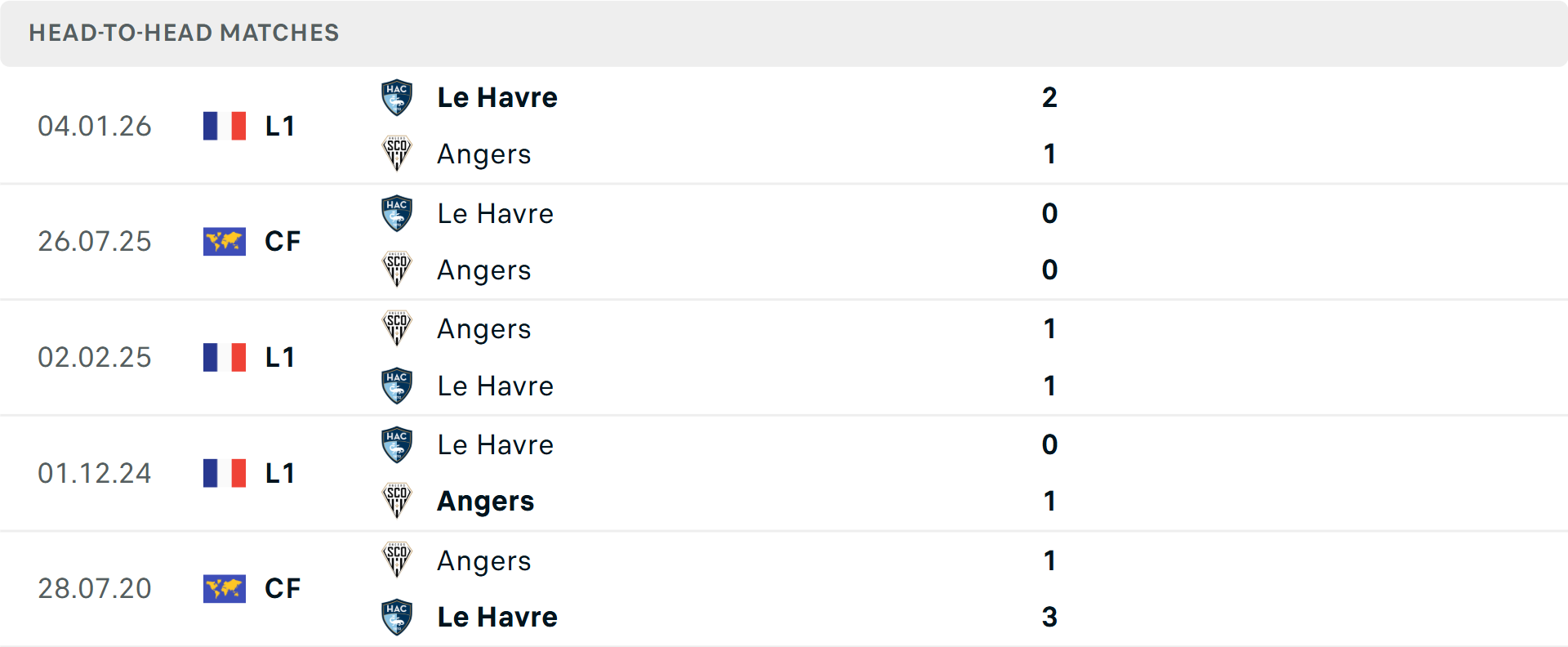Select the Angers SCO crest in first row
1568x647 pixels.
tap(397, 153)
